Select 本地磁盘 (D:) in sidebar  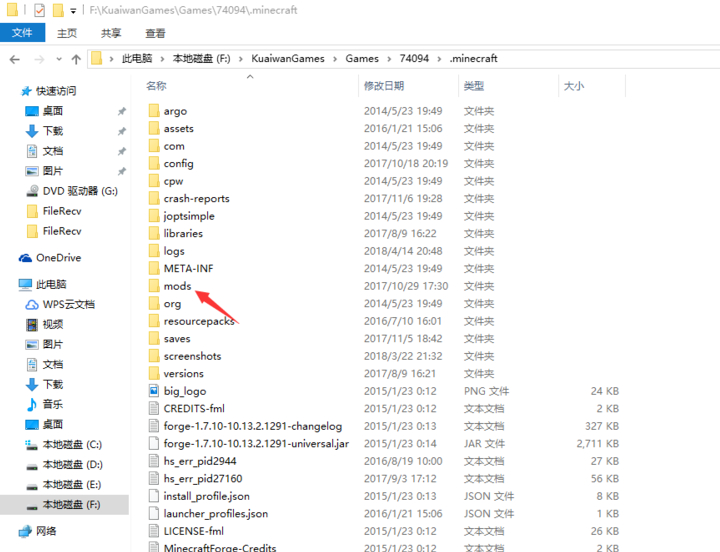coord(72,465)
